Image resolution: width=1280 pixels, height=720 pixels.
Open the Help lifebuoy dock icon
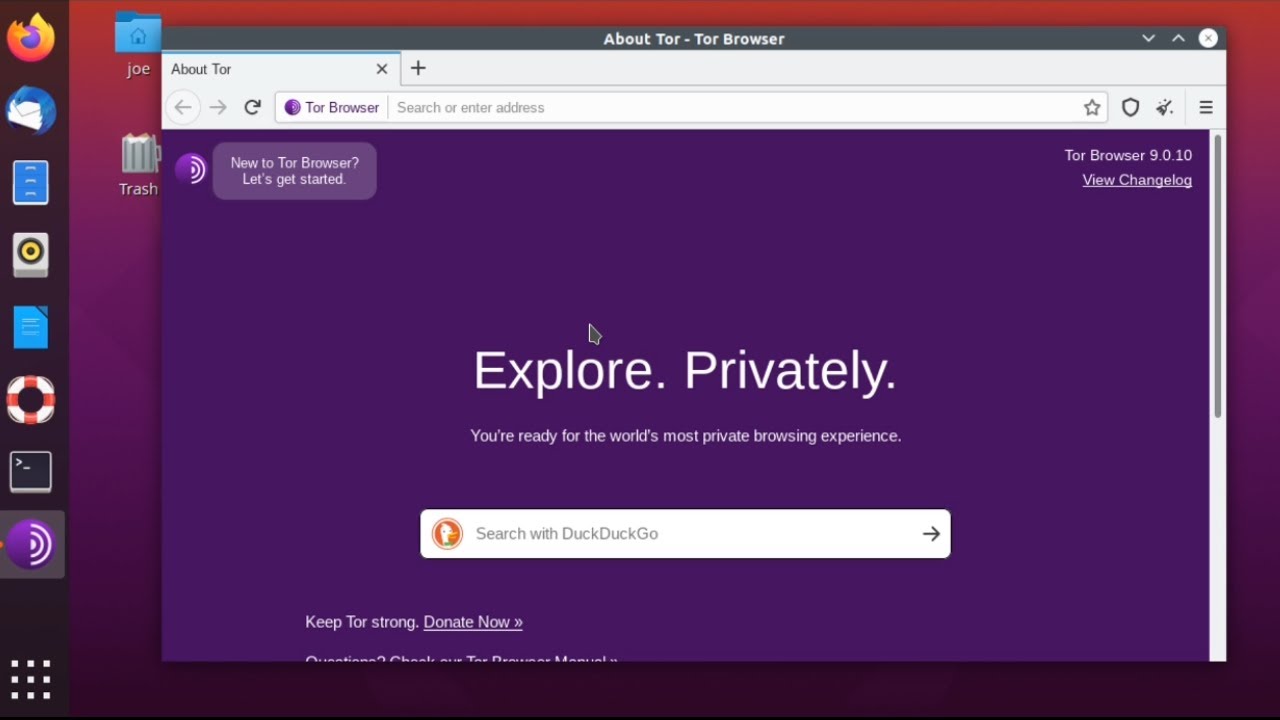tap(31, 400)
